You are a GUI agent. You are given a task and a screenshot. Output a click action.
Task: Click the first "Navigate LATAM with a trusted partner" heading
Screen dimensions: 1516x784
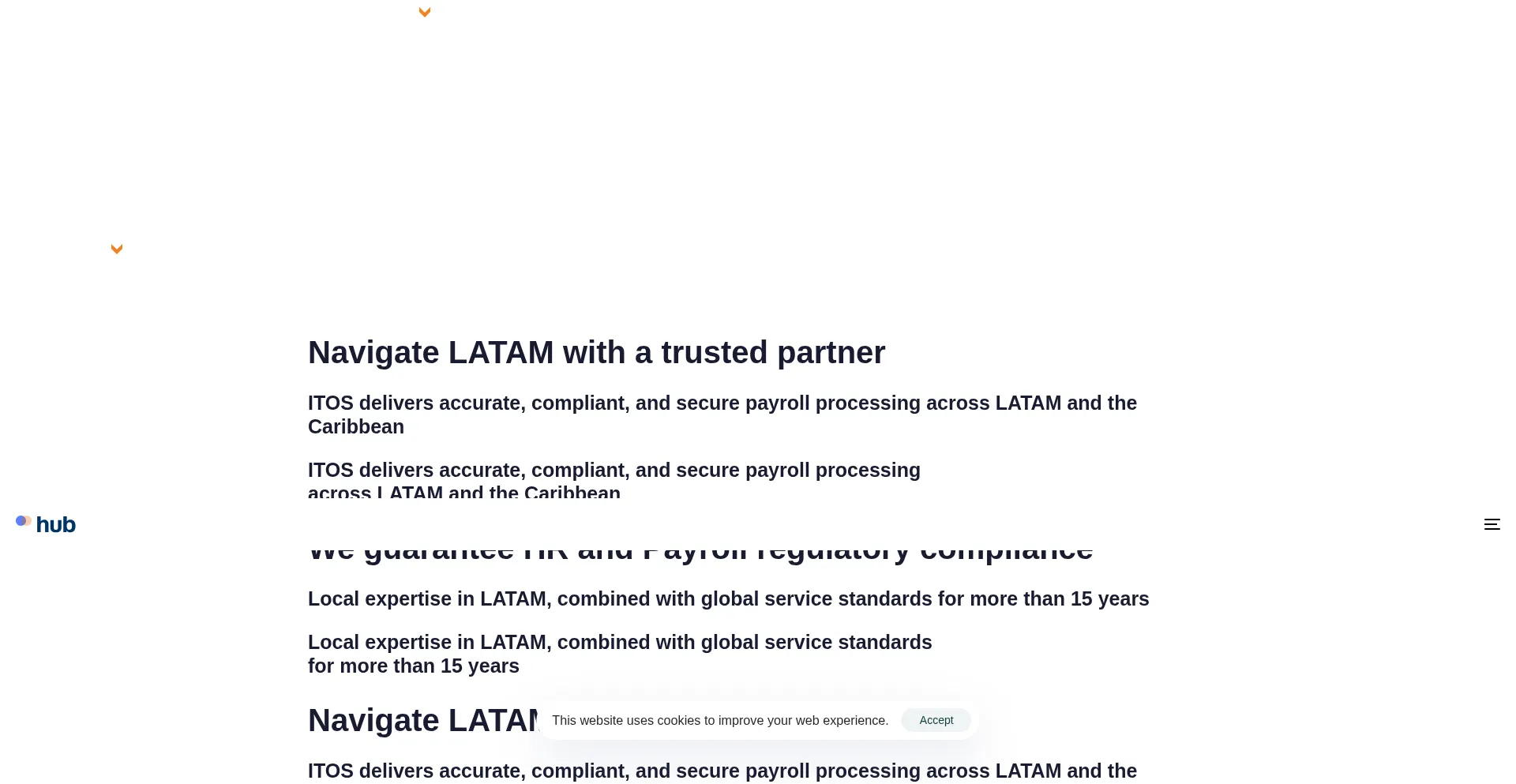click(x=596, y=352)
